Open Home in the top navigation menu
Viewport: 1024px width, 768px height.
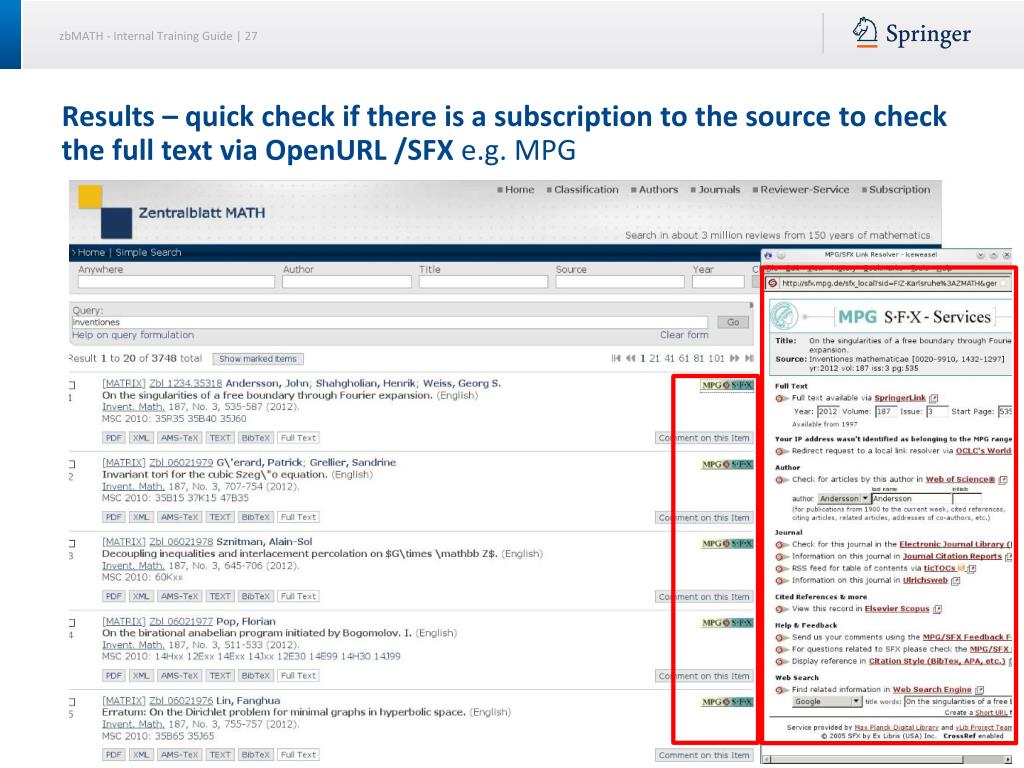click(x=520, y=190)
